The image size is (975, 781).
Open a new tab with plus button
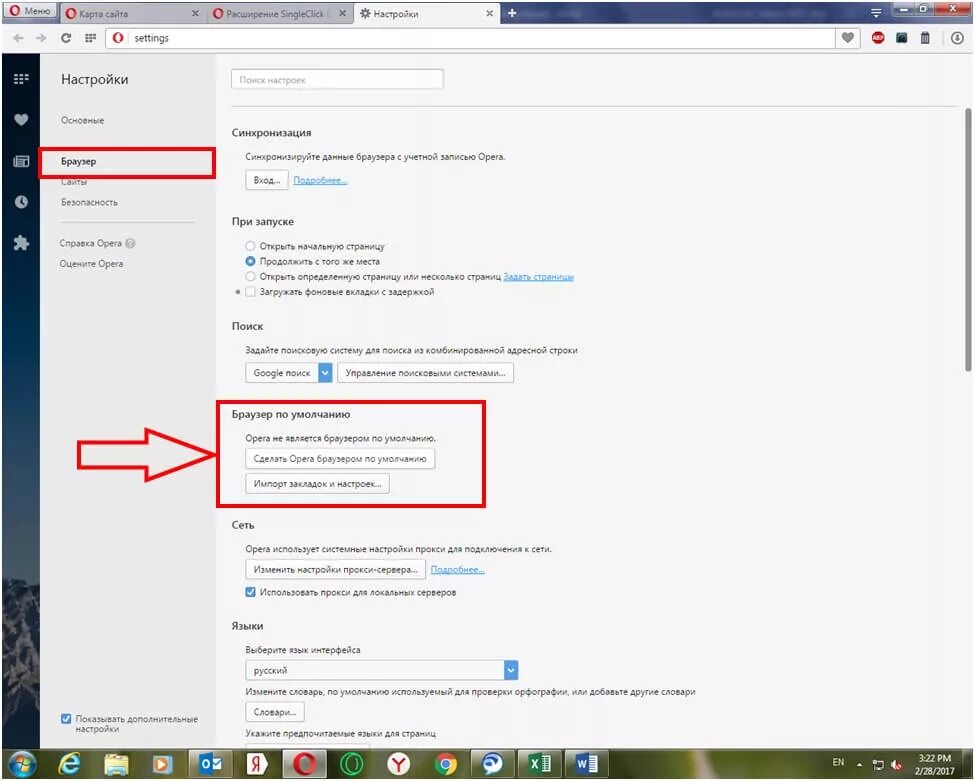(512, 13)
